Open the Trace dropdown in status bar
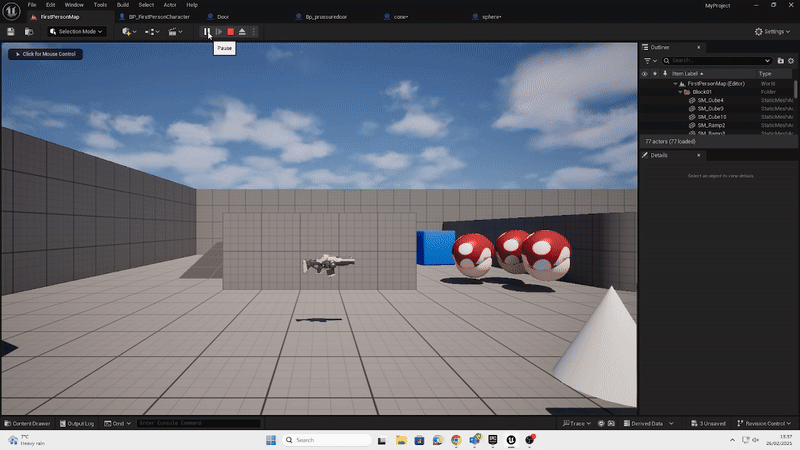 (x=577, y=423)
